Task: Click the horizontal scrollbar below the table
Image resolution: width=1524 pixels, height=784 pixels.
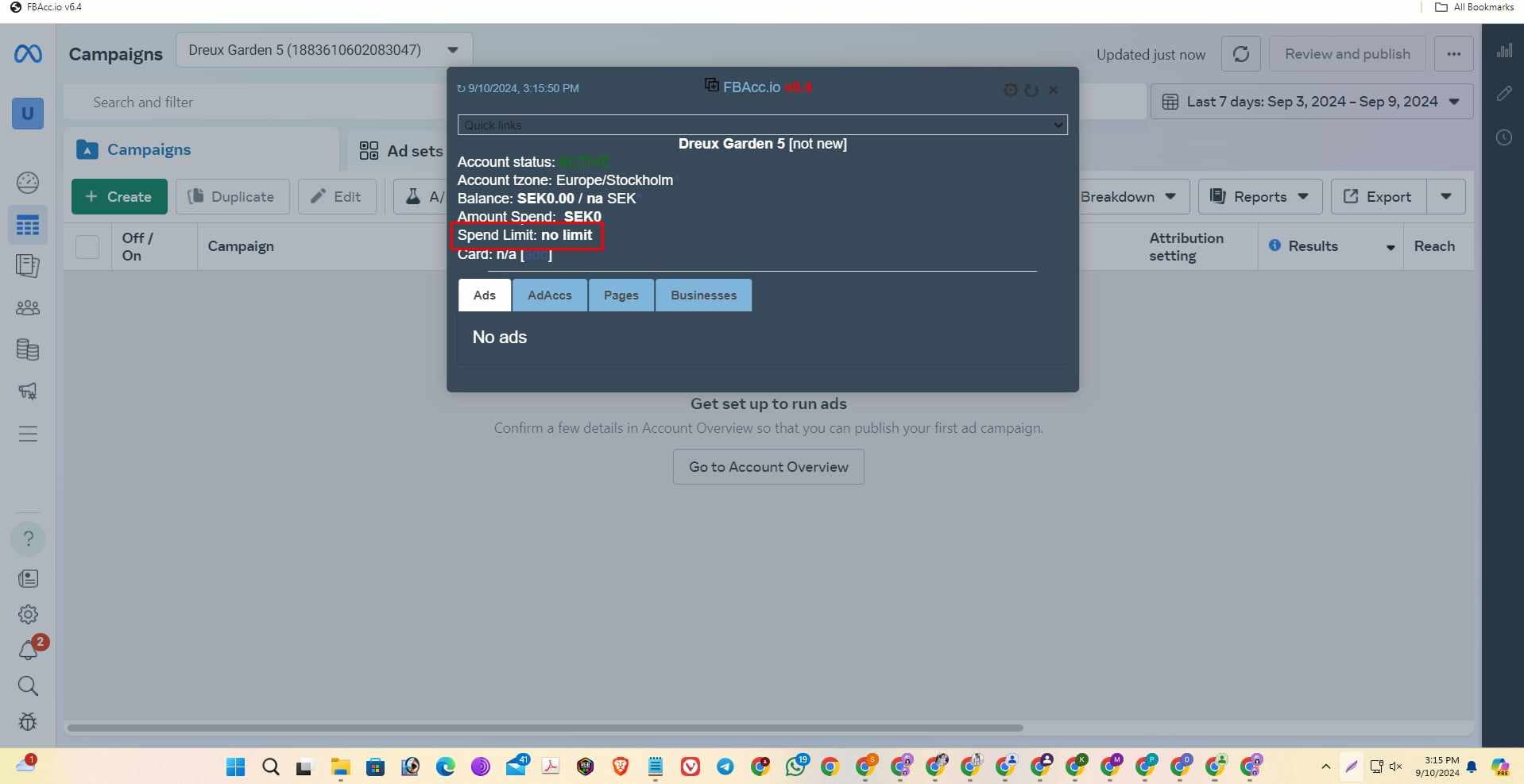Action: [545, 728]
